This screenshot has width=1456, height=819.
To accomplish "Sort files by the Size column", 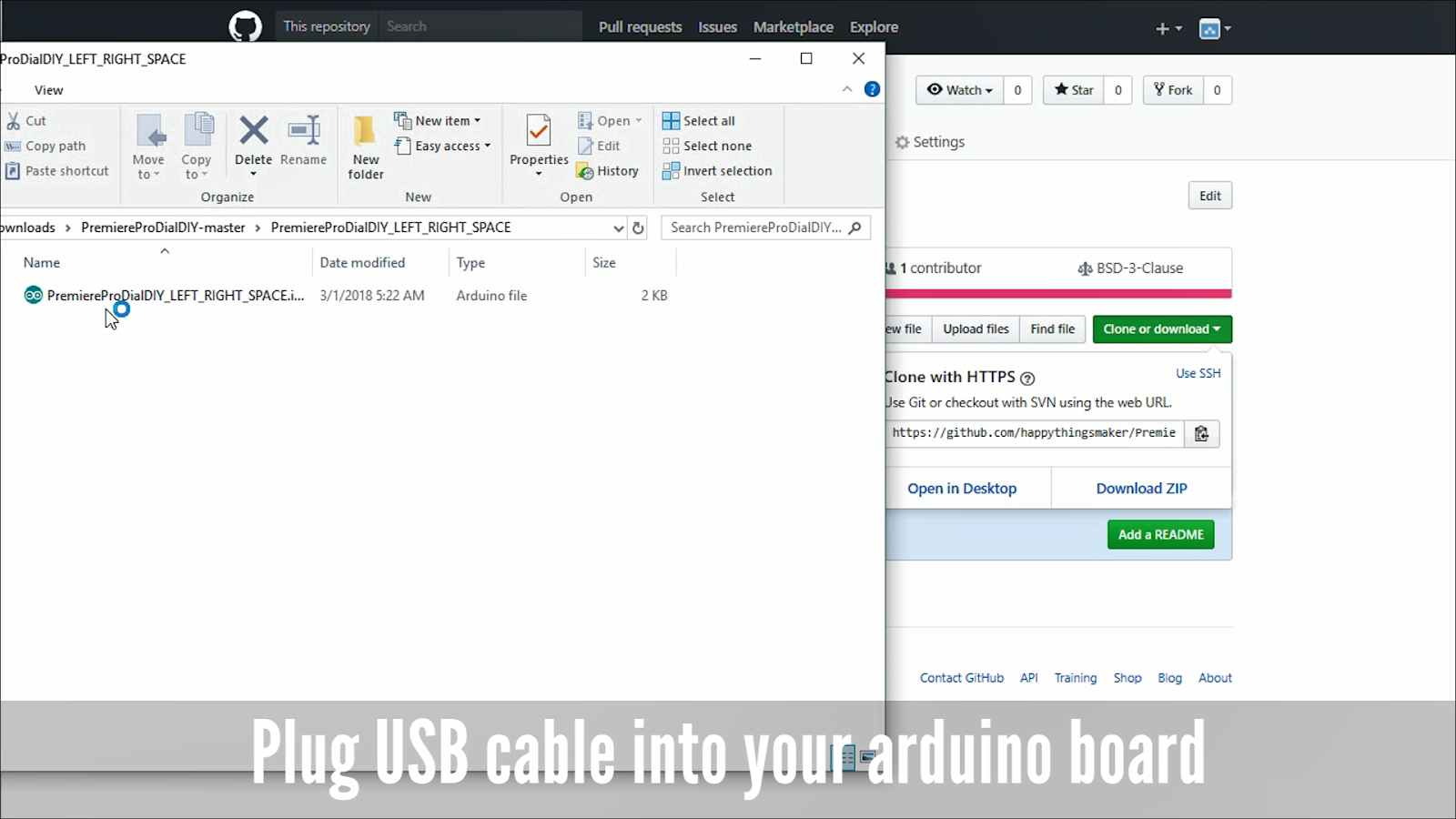I will [x=604, y=262].
